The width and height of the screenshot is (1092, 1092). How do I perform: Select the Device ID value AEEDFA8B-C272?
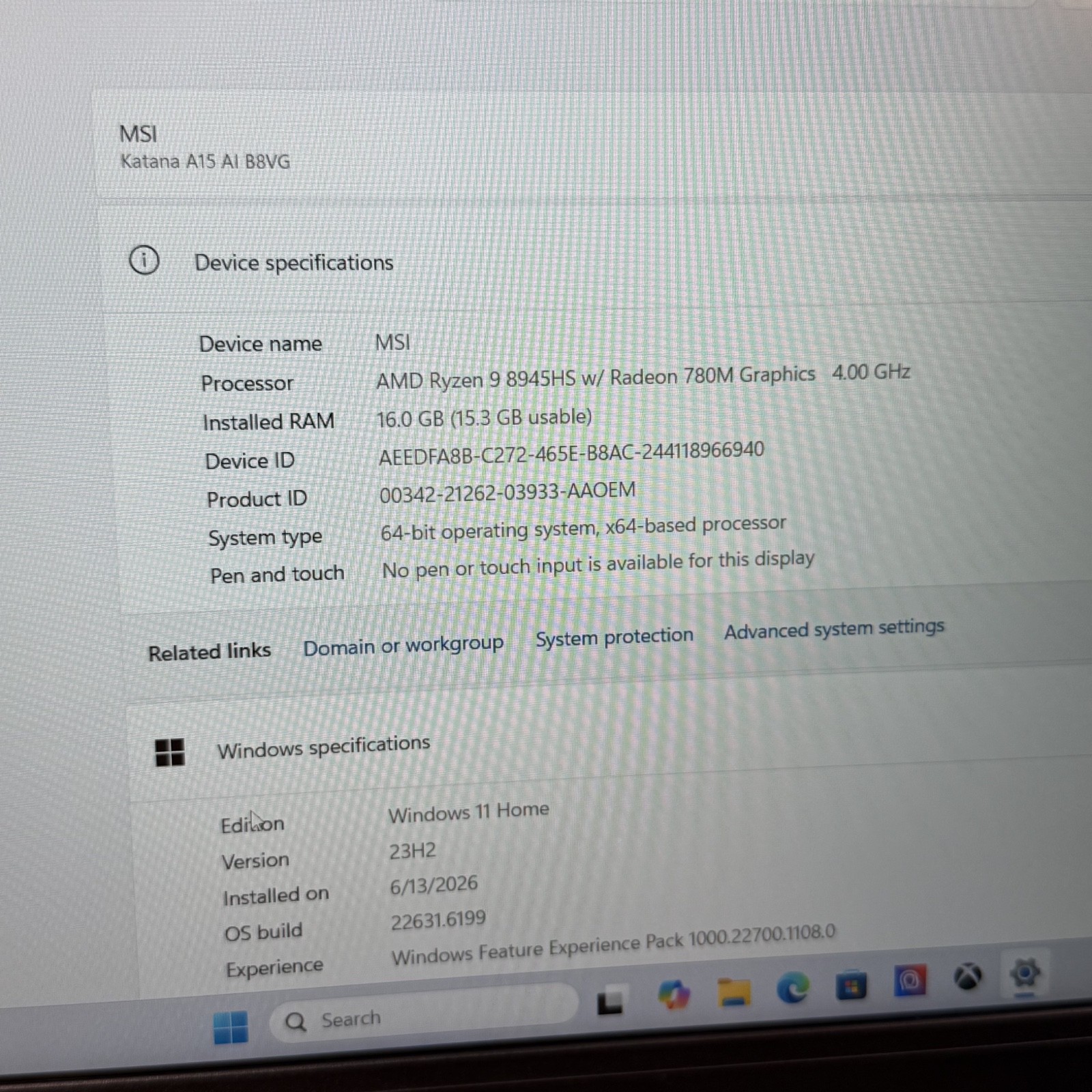coord(571,453)
